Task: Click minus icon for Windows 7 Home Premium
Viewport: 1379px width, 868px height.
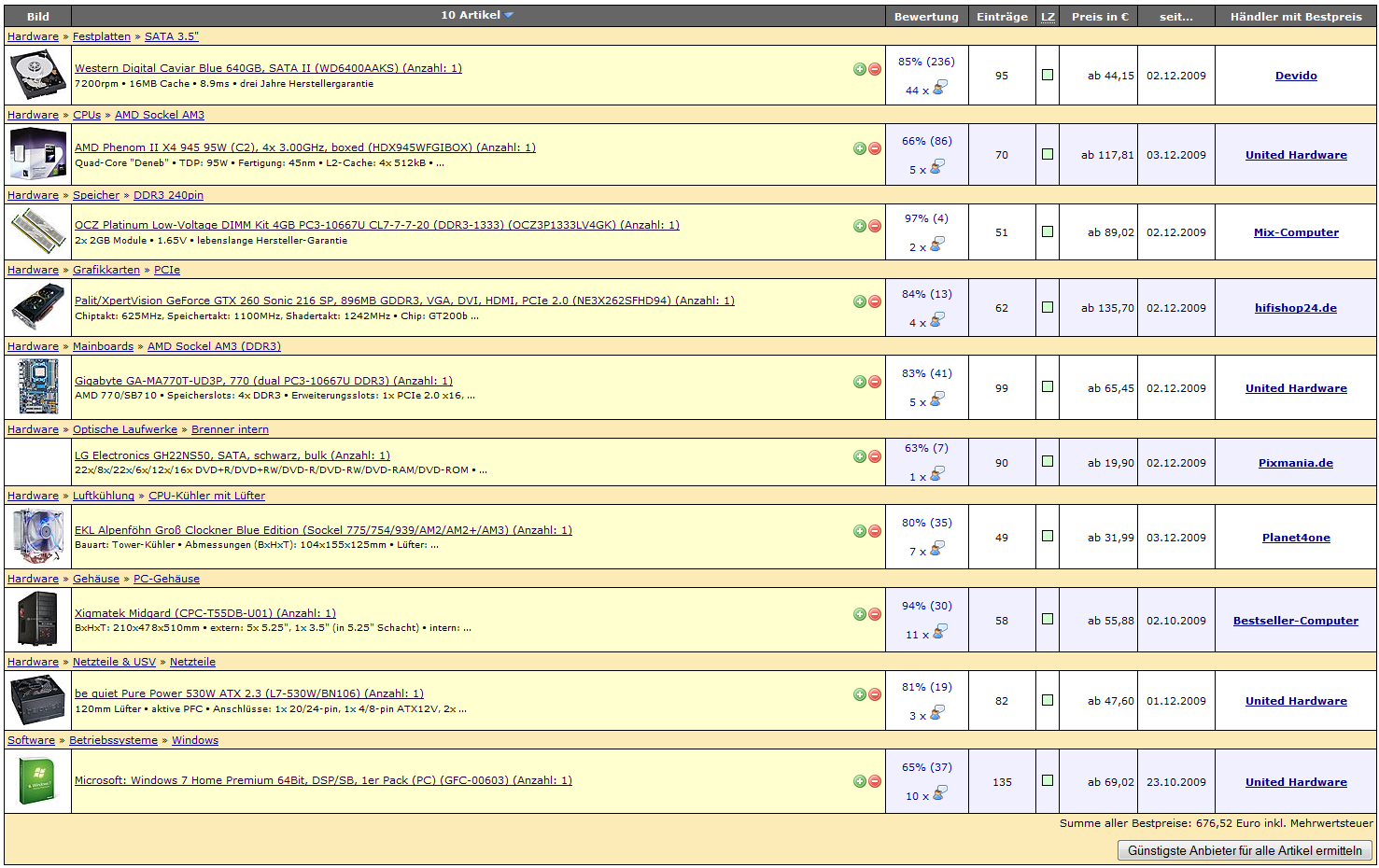Action: (x=875, y=781)
